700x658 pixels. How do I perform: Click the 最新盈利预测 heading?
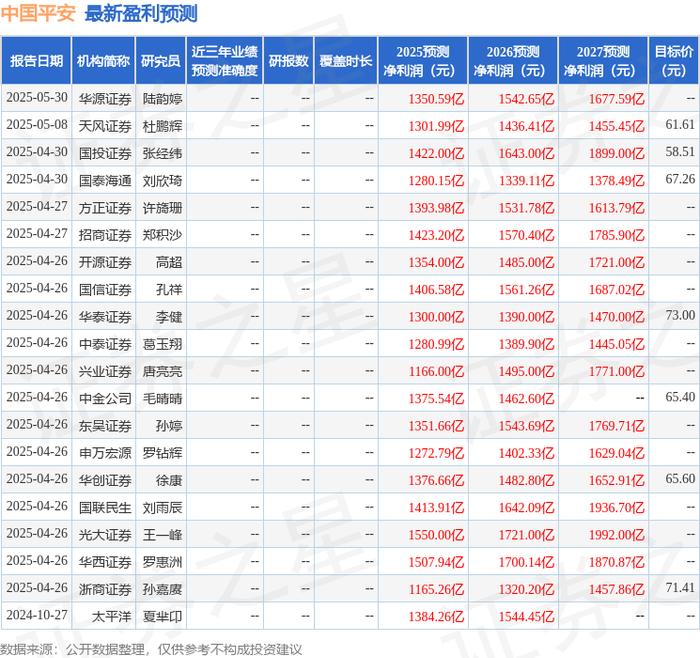(141, 13)
